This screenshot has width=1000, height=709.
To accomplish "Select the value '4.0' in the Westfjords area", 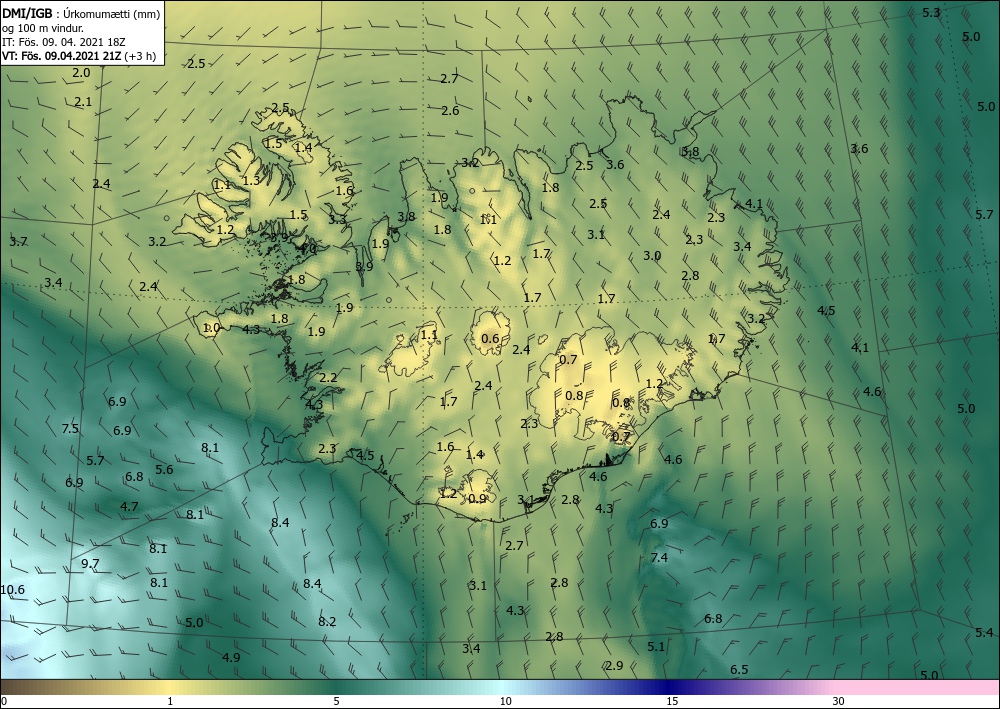I will click(307, 249).
